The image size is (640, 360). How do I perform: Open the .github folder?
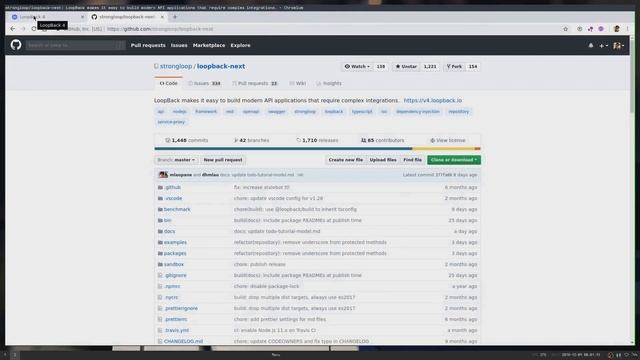coord(172,187)
